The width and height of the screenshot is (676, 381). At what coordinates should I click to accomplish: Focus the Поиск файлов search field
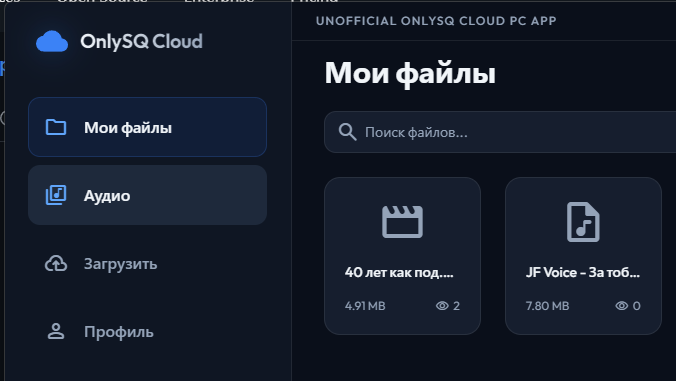500,132
